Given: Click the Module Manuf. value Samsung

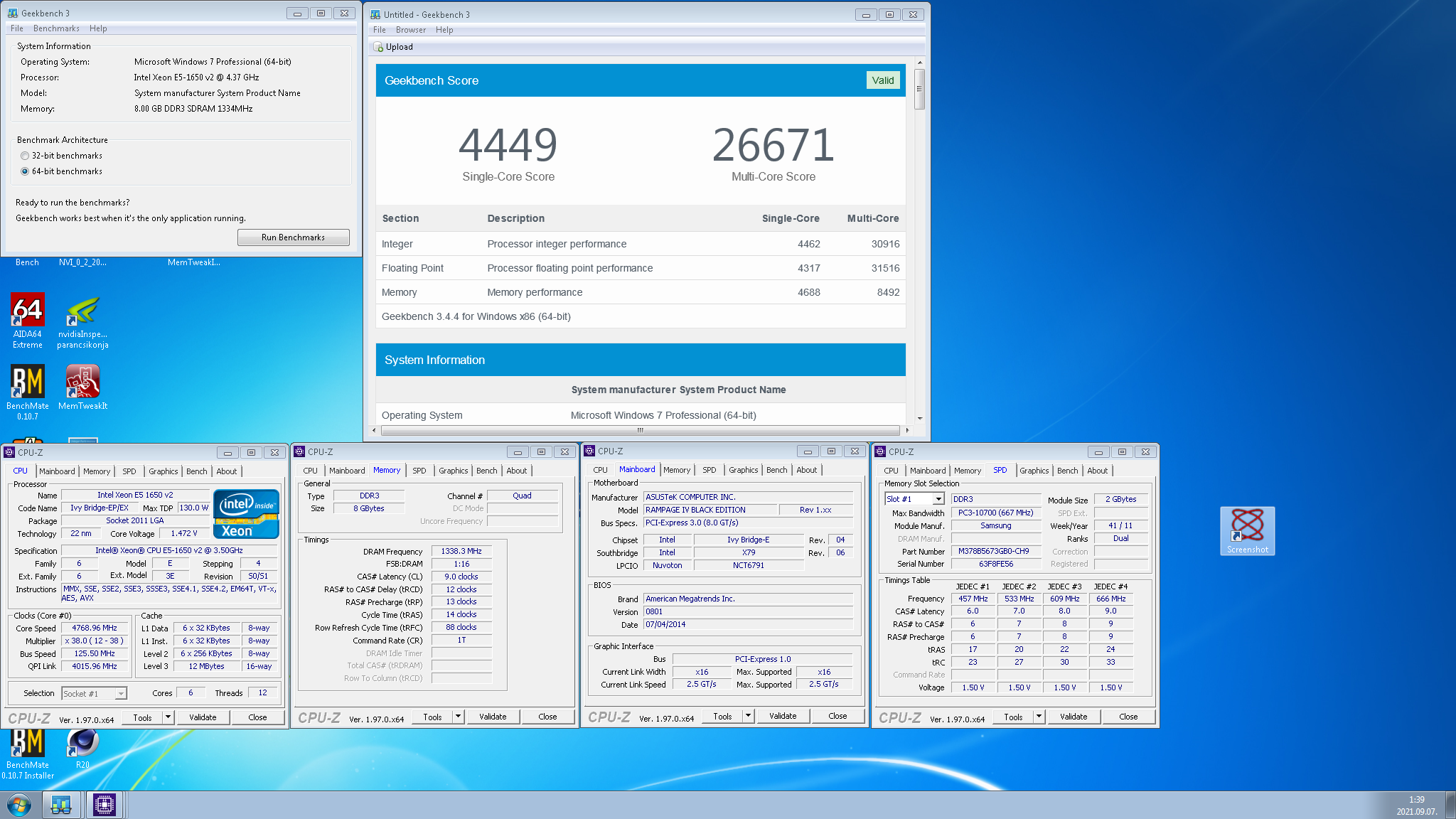Looking at the screenshot, I should (995, 525).
